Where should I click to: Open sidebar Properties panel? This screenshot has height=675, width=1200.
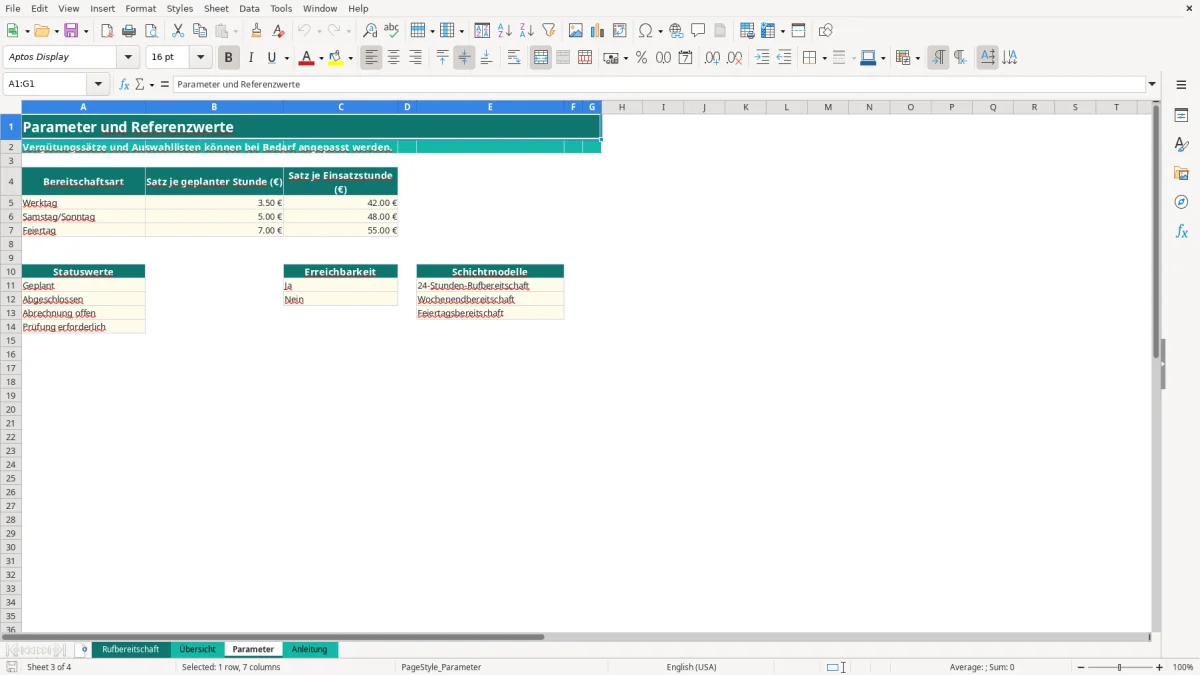click(x=1181, y=116)
